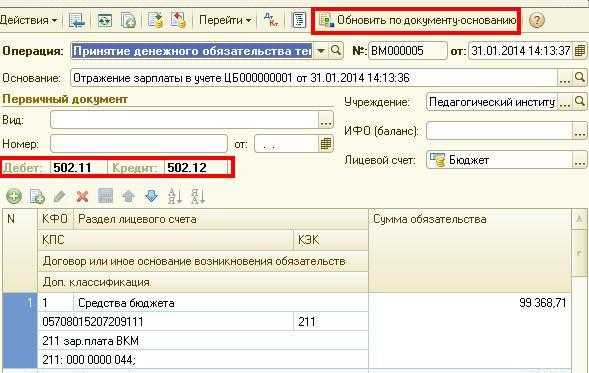Viewport: 589px width, 373px height.
Task: Click the ellipsis button of the ИФО (баланс) field
Action: (x=580, y=131)
